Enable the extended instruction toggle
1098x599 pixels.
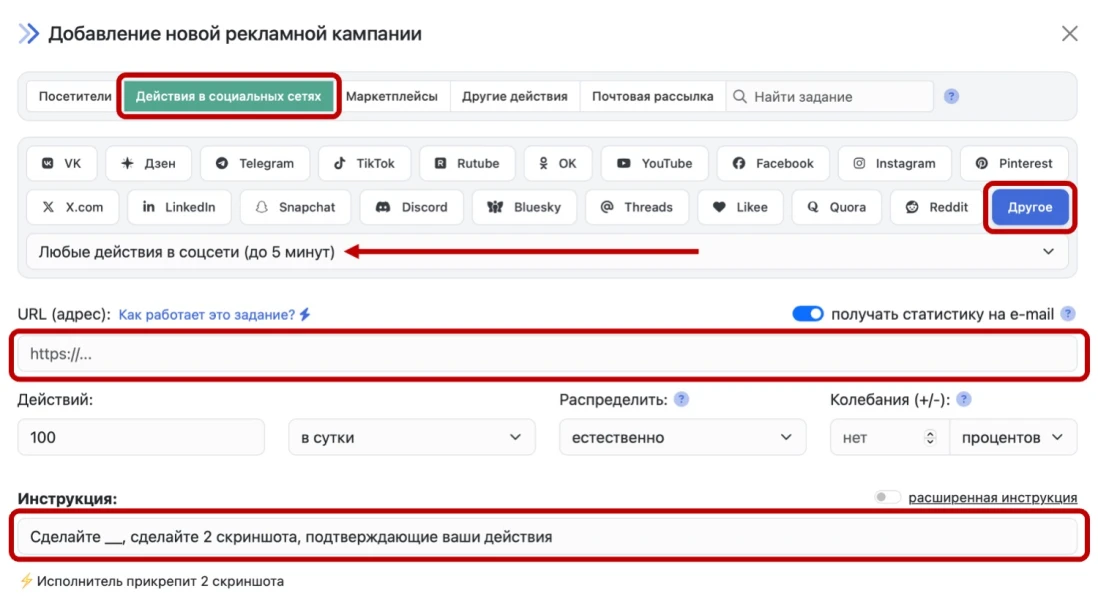(887, 497)
